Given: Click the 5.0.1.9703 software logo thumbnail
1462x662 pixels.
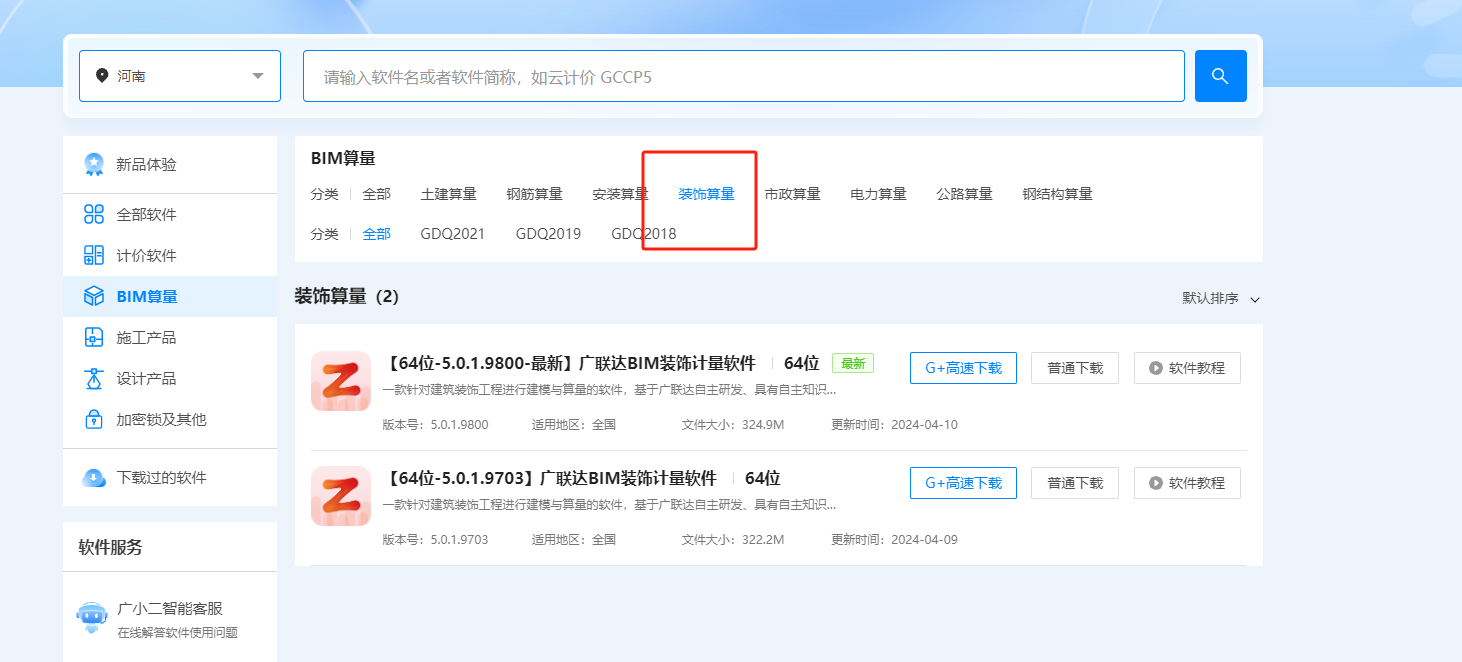Looking at the screenshot, I should pyautogui.click(x=341, y=496).
